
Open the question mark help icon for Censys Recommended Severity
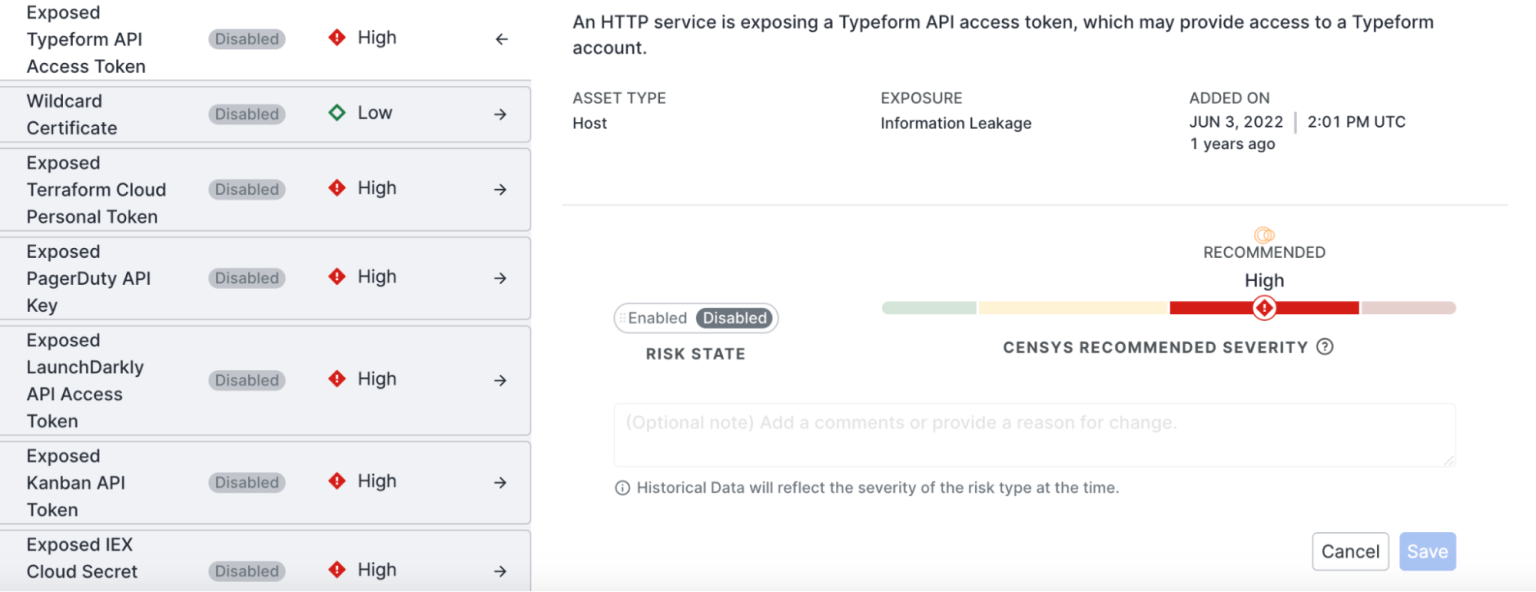coord(1325,347)
